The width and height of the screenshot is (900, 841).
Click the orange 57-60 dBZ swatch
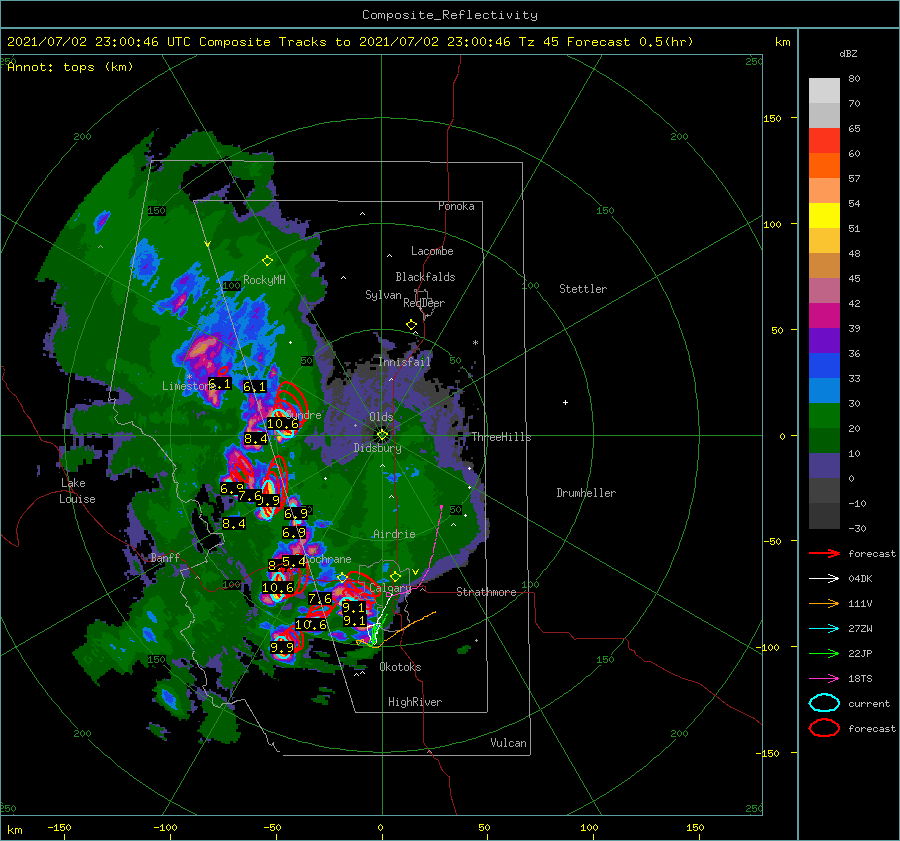tap(824, 166)
